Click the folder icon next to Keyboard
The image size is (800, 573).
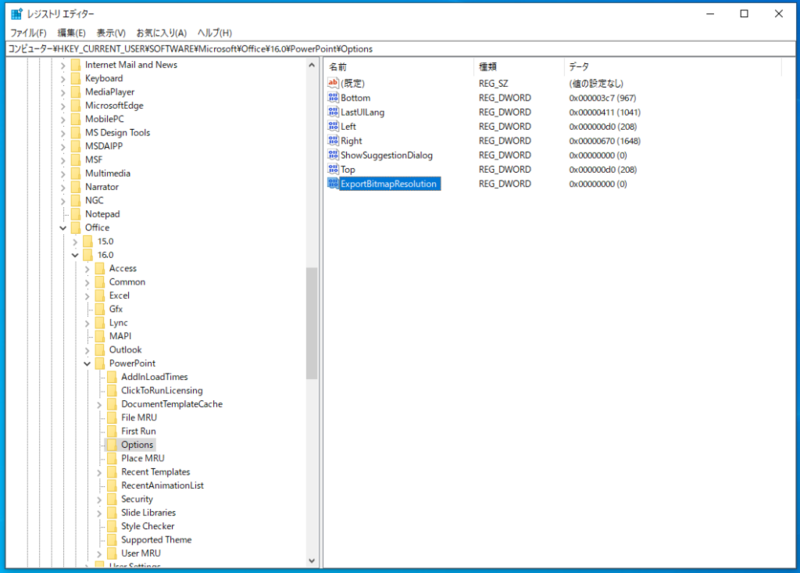(x=76, y=78)
